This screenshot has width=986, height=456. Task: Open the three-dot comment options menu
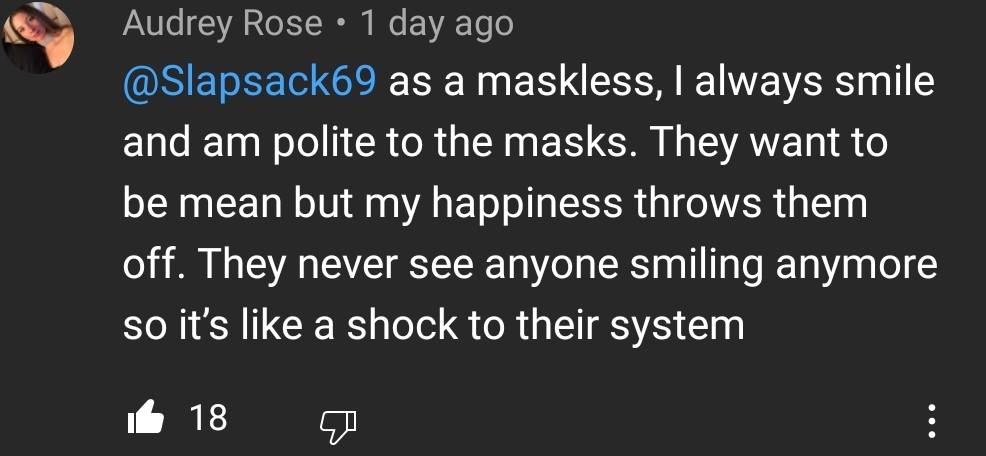tap(932, 421)
